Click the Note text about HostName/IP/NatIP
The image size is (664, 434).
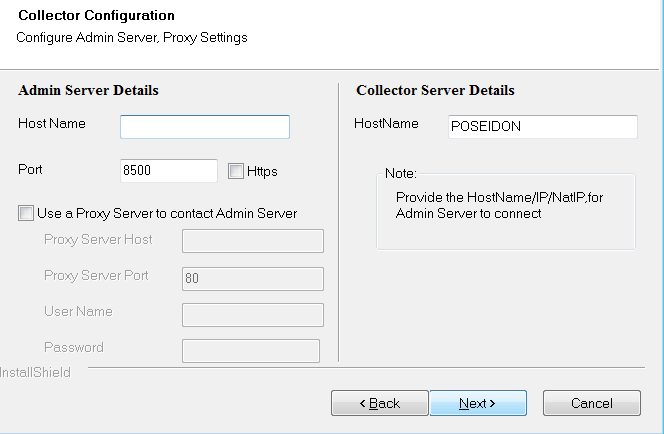tap(500, 205)
